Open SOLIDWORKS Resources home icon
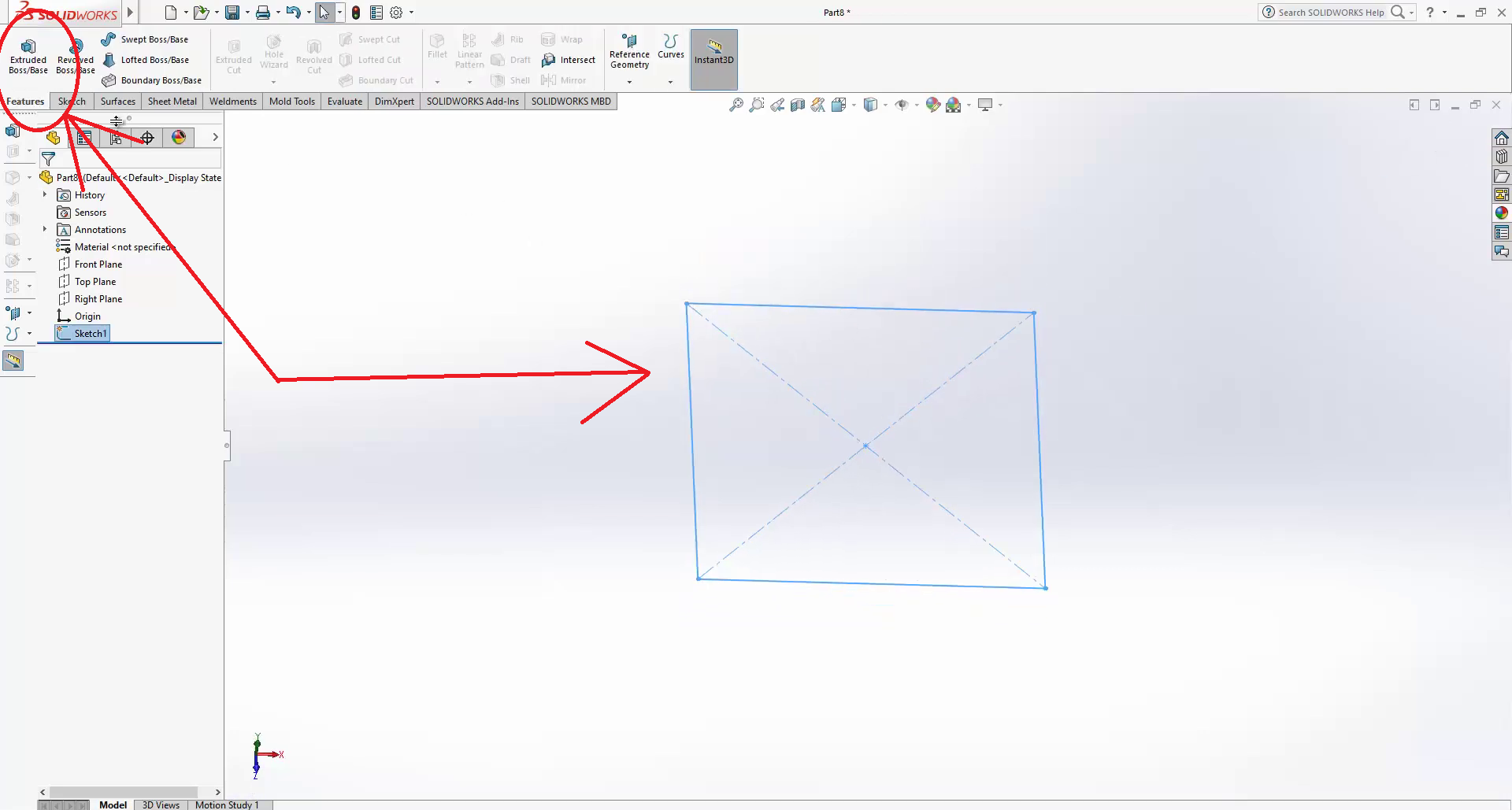 1502,138
